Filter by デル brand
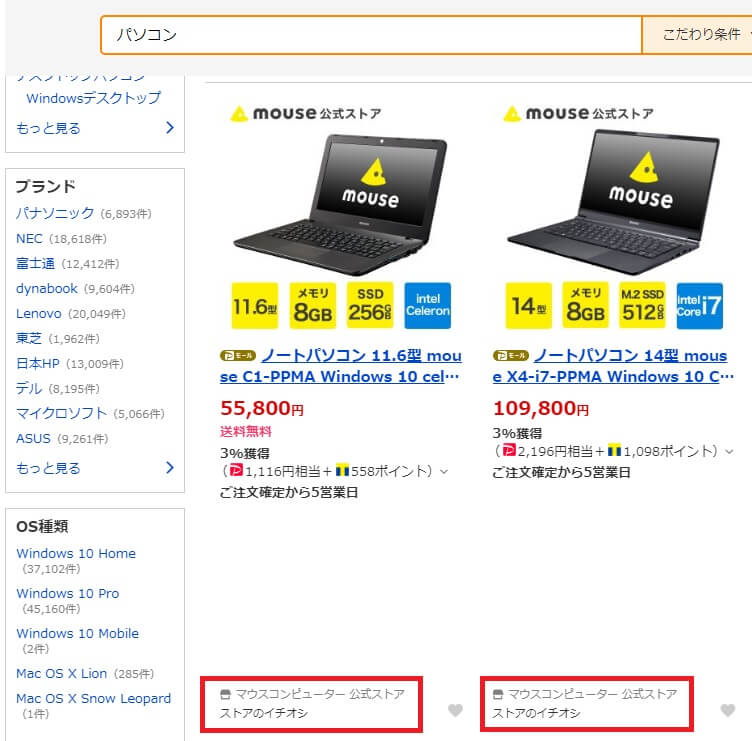 [x=29, y=388]
